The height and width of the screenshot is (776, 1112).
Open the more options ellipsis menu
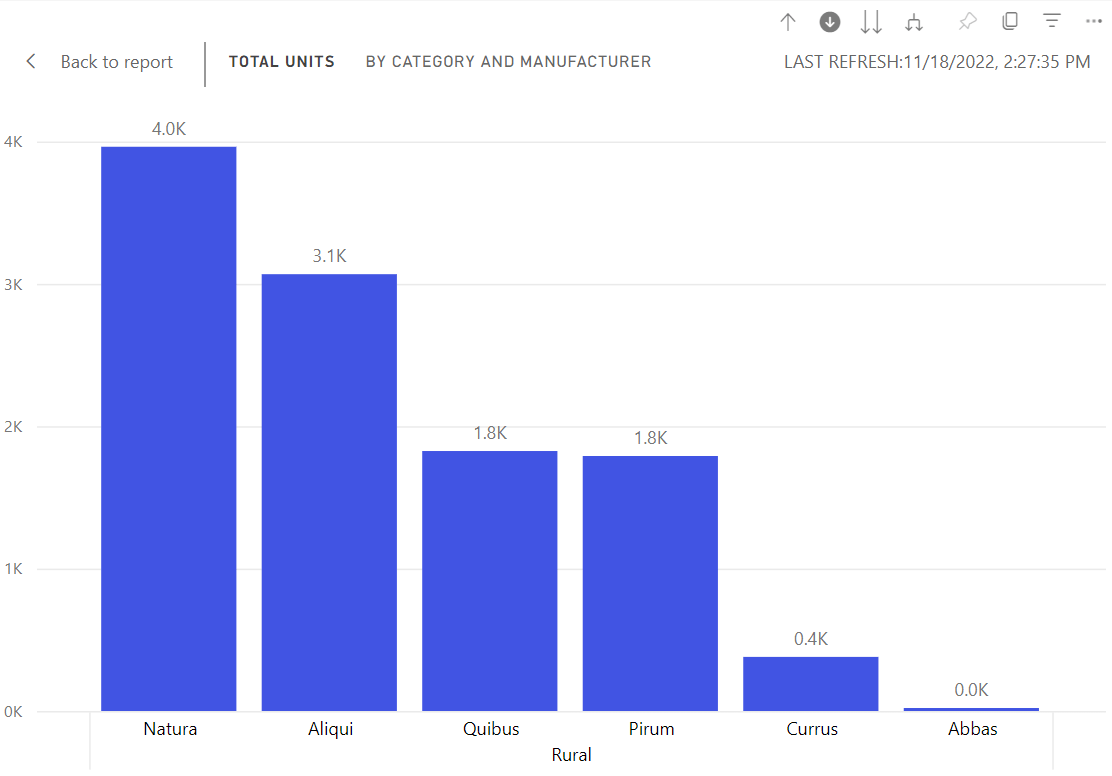[x=1094, y=21]
